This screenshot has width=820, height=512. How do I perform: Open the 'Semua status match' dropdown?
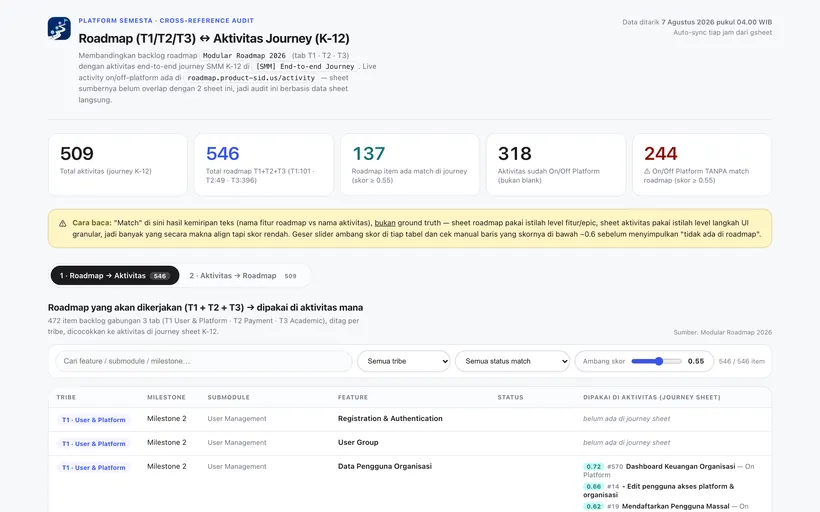(x=512, y=361)
